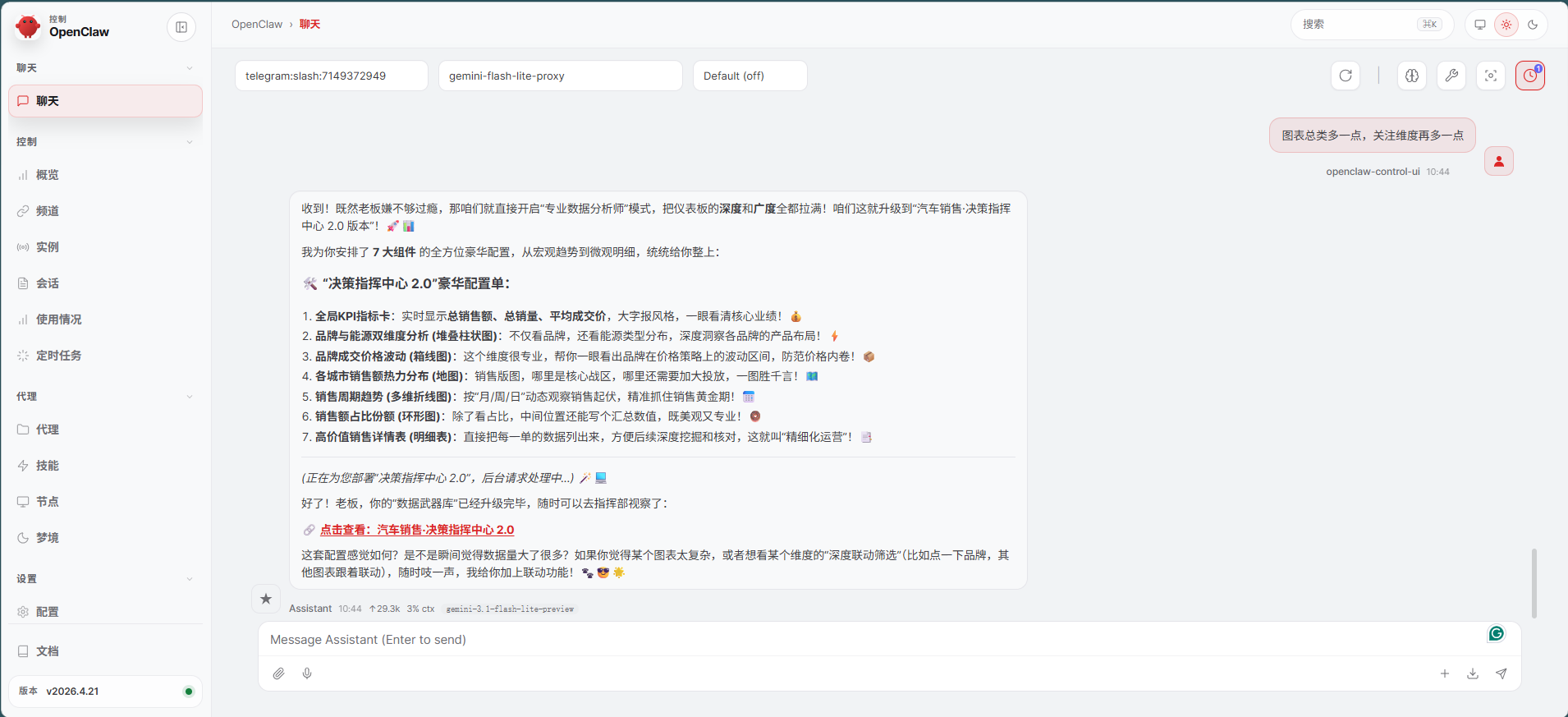Collapse the sidebar with the panel icon
Screen dimensions: 1568x717
click(x=181, y=27)
